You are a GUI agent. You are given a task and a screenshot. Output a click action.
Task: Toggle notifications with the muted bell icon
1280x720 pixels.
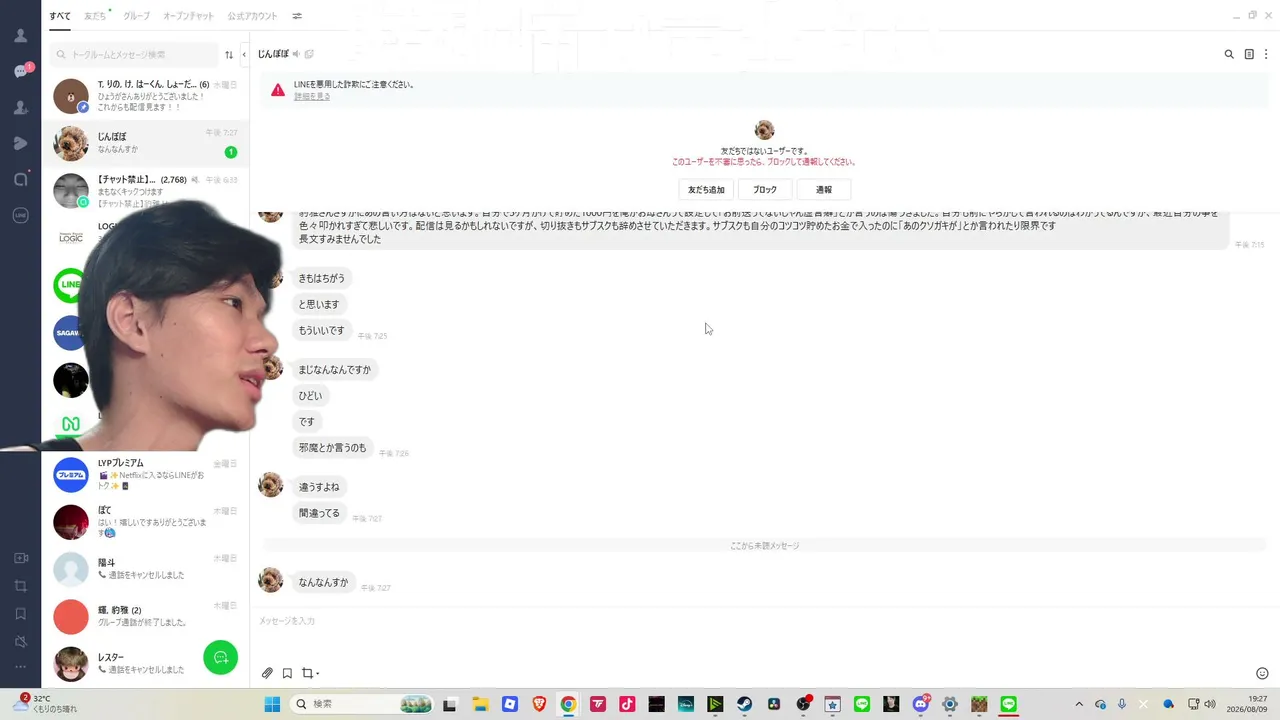tap(20, 641)
